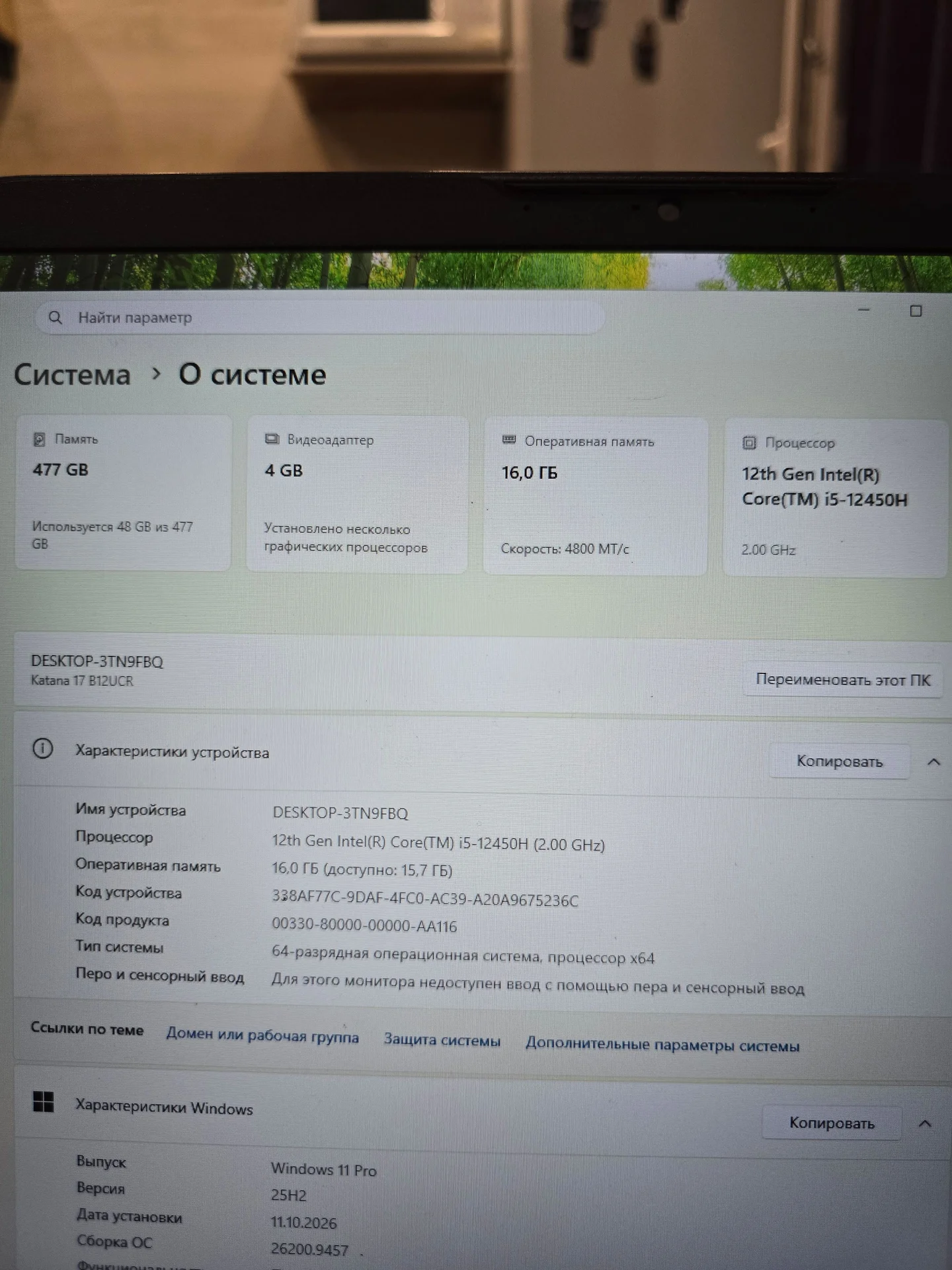Collapse the Характеристики устройства section
Screen dimensions: 952x1270
click(x=933, y=762)
